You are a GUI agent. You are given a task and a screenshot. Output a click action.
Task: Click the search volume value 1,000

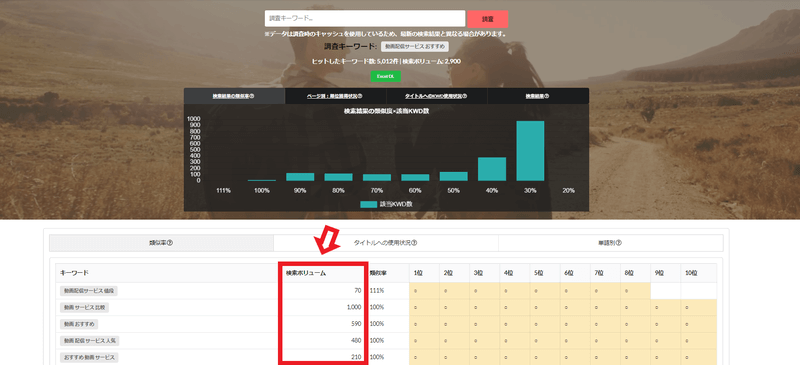click(x=353, y=307)
